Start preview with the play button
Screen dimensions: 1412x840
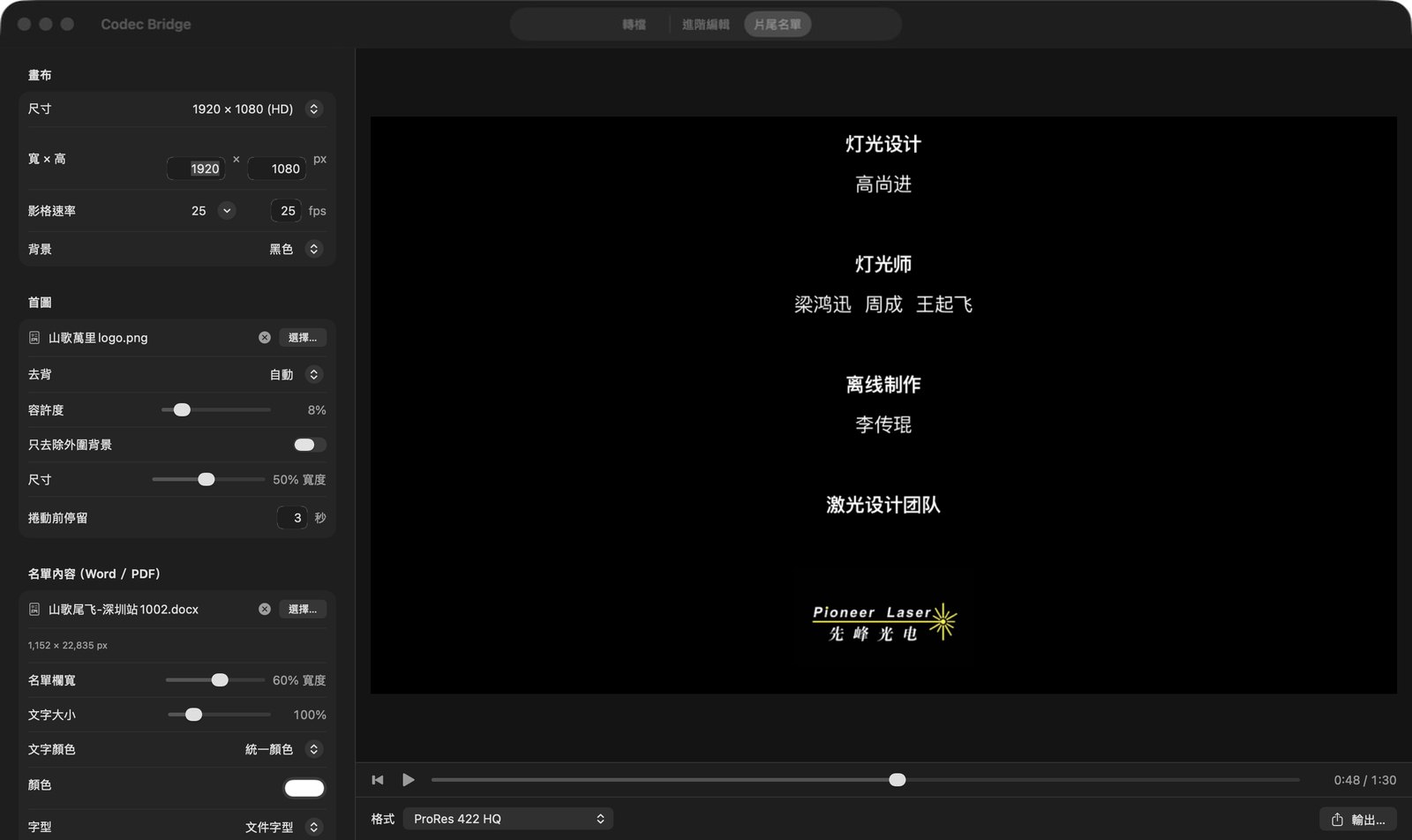(x=408, y=780)
